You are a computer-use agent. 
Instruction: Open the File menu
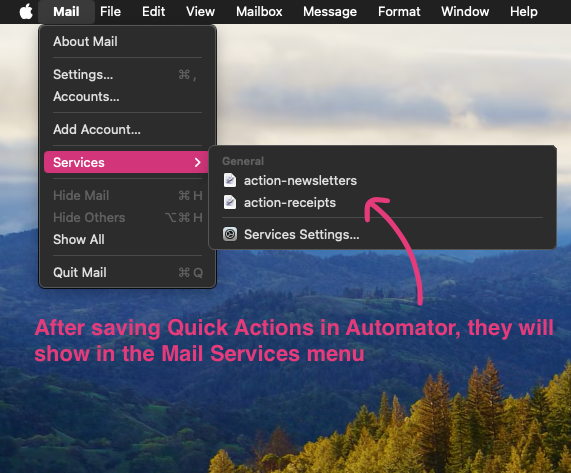click(x=110, y=12)
